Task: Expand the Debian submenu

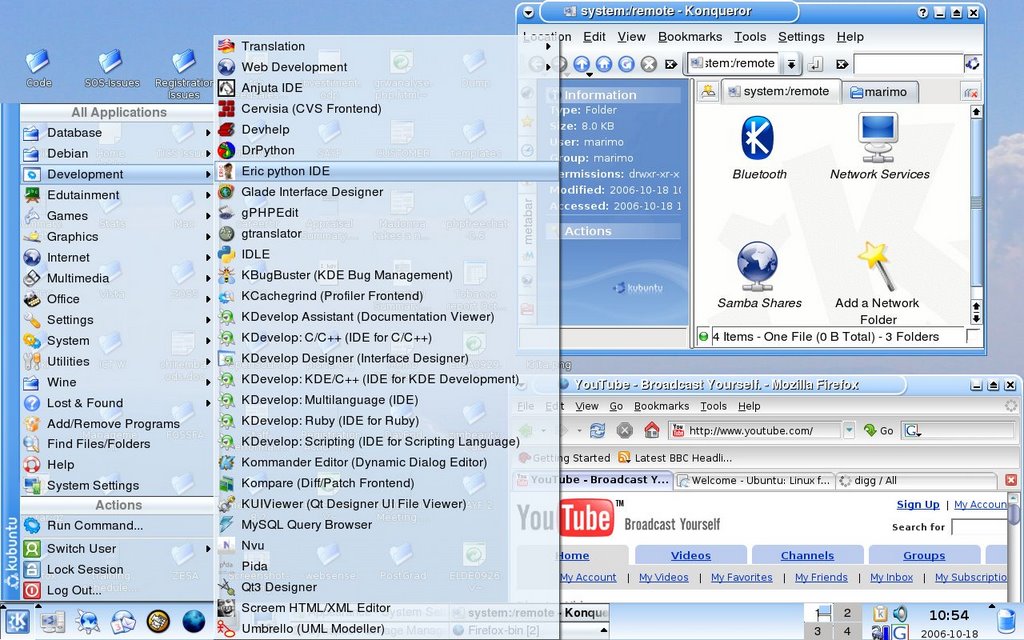Action: [117, 153]
